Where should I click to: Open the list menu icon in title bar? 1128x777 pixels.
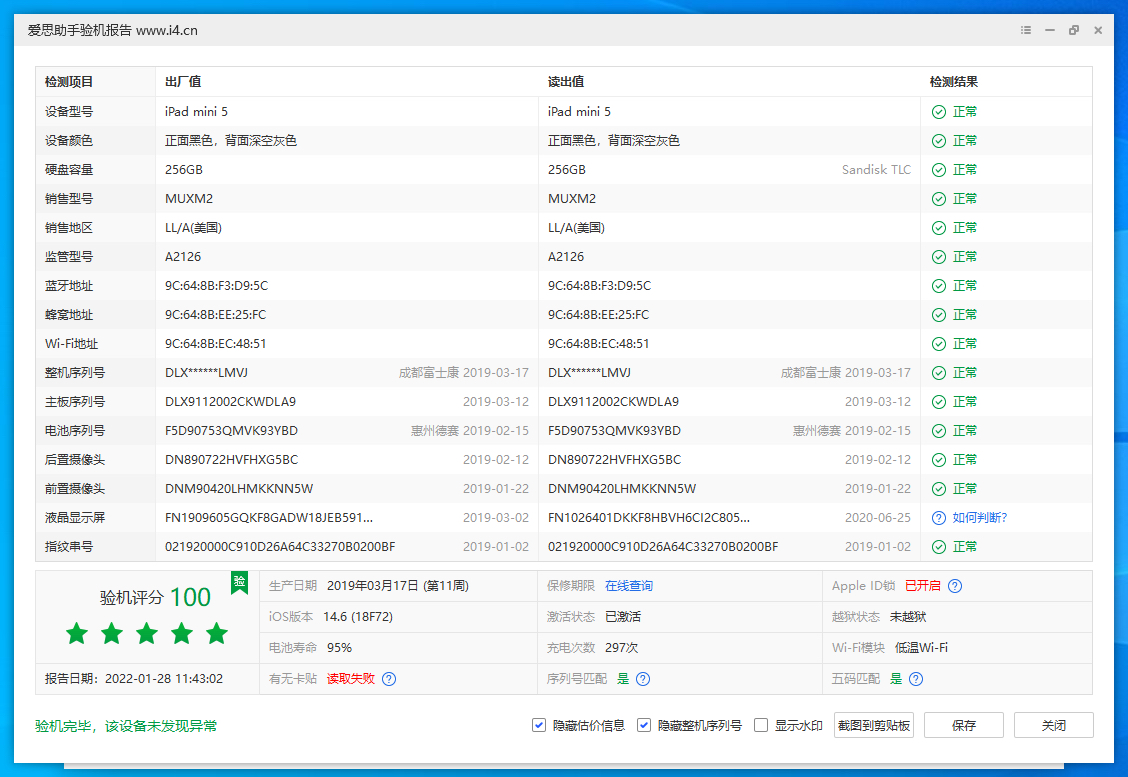(1025, 30)
